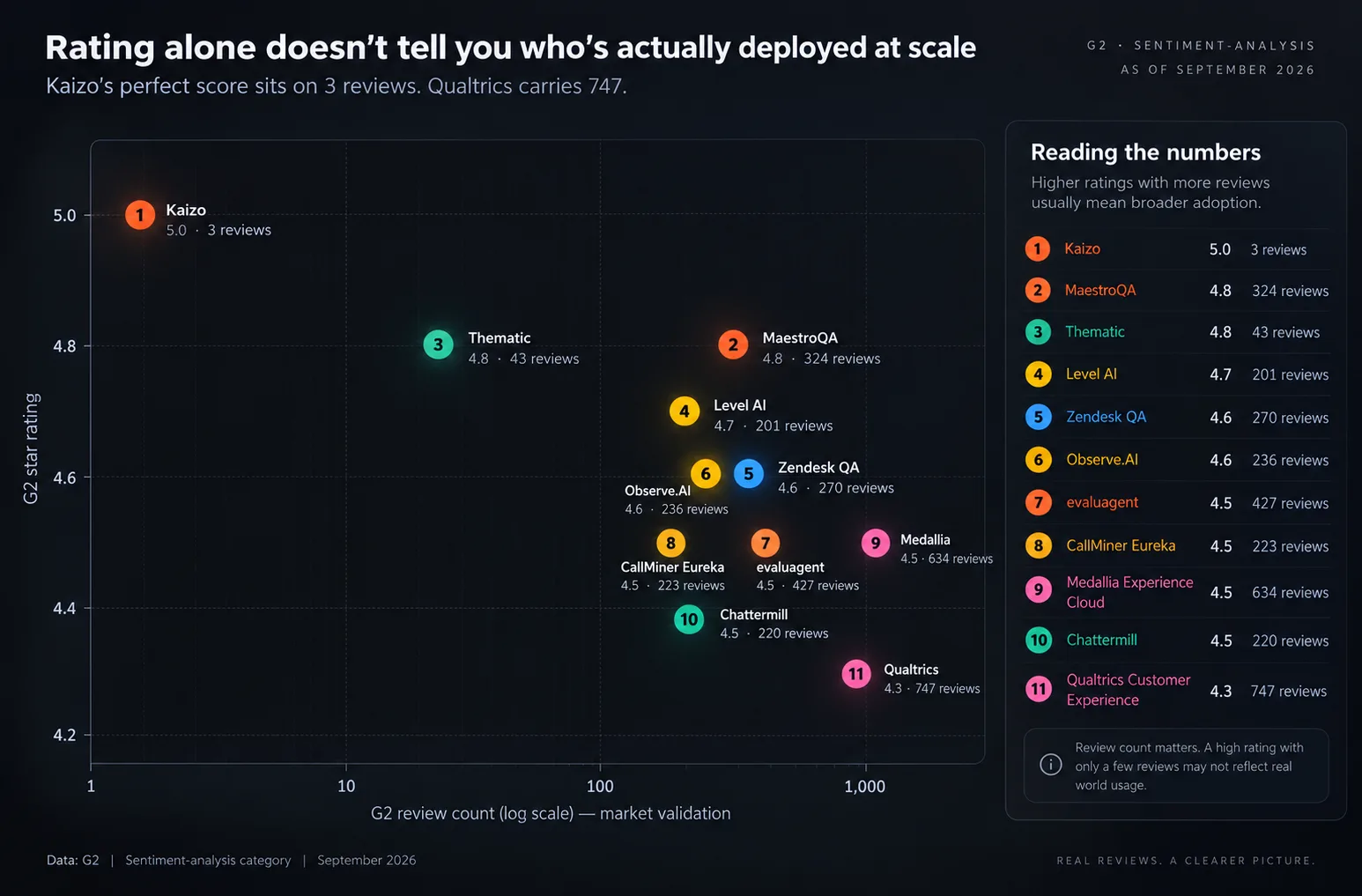Select the Zendesk QA number 5 chart marker

[749, 474]
